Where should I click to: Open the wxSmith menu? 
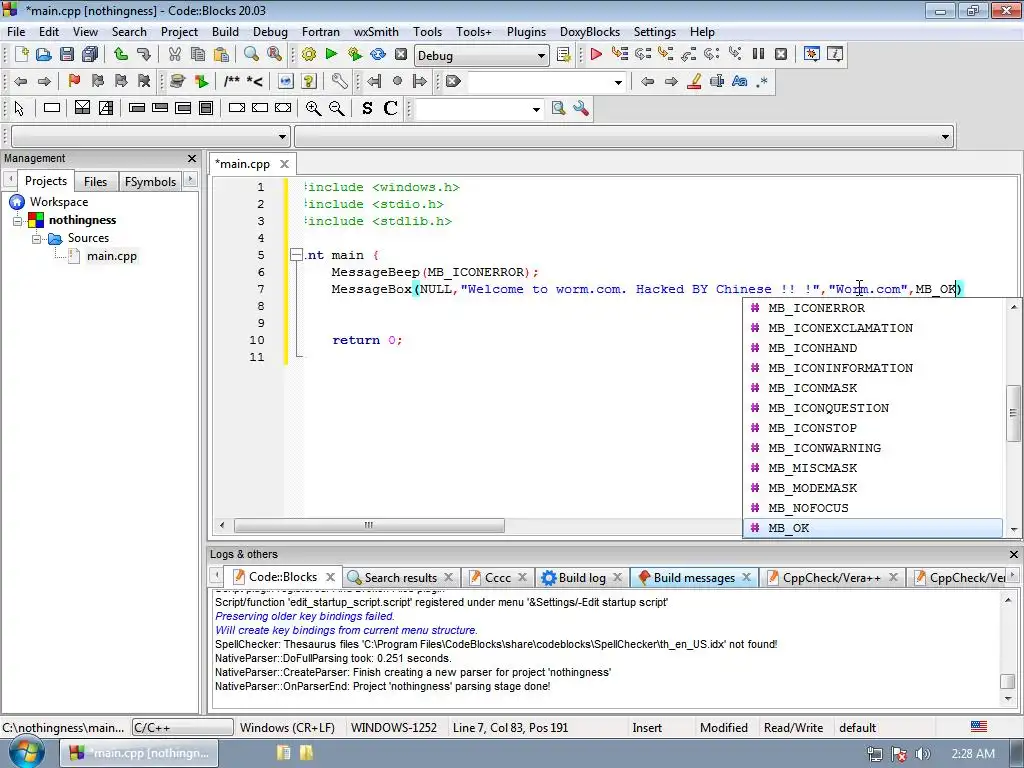coord(376,31)
